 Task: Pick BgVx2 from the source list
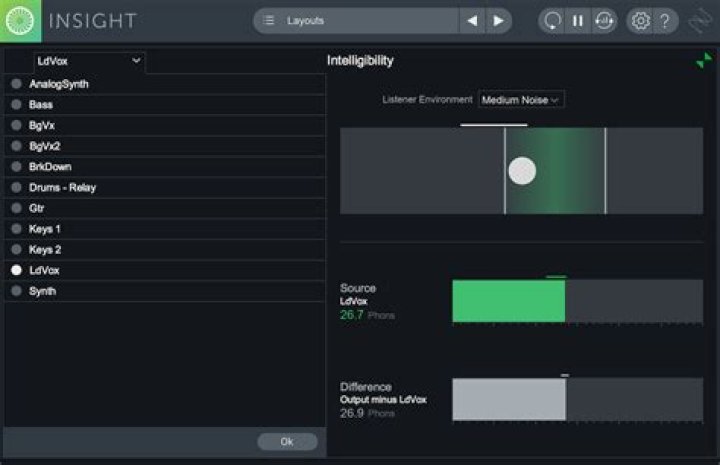[x=16, y=146]
